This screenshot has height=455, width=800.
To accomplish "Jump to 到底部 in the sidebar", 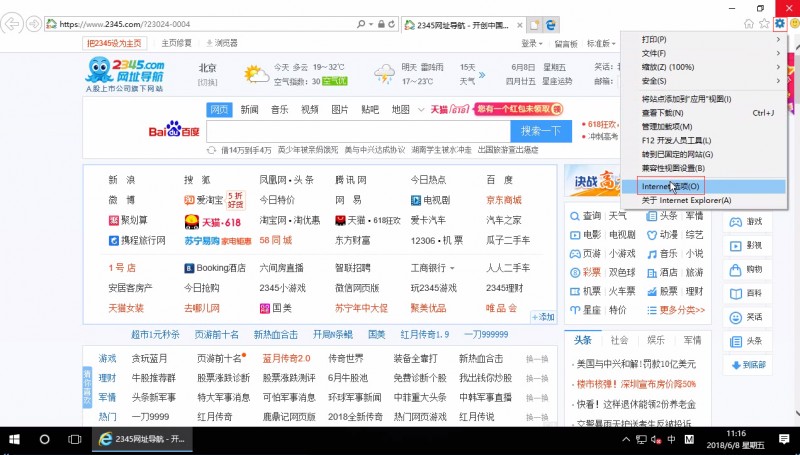I will 747,365.
